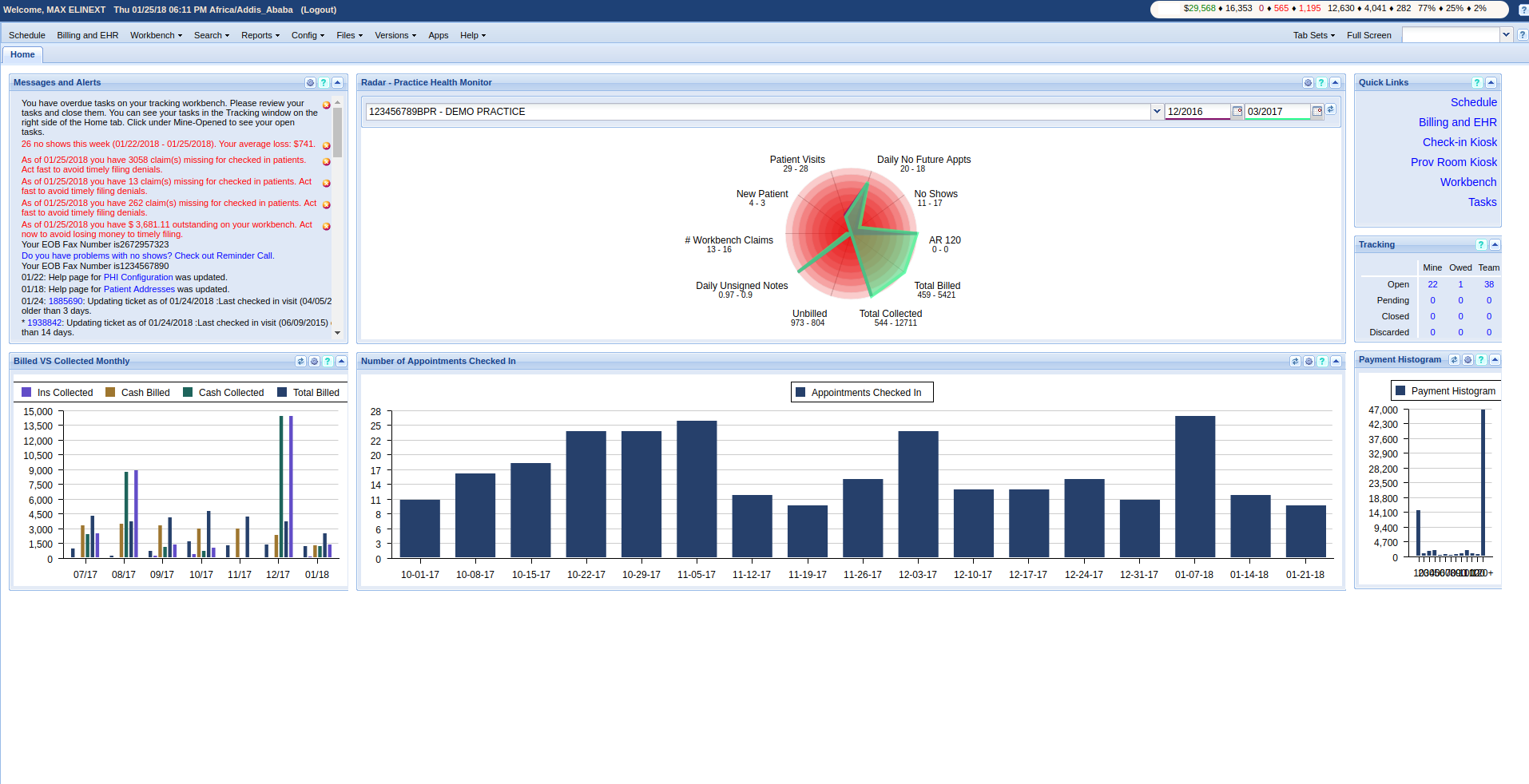Click Logout link in header
This screenshot has width=1529, height=784.
[x=318, y=10]
